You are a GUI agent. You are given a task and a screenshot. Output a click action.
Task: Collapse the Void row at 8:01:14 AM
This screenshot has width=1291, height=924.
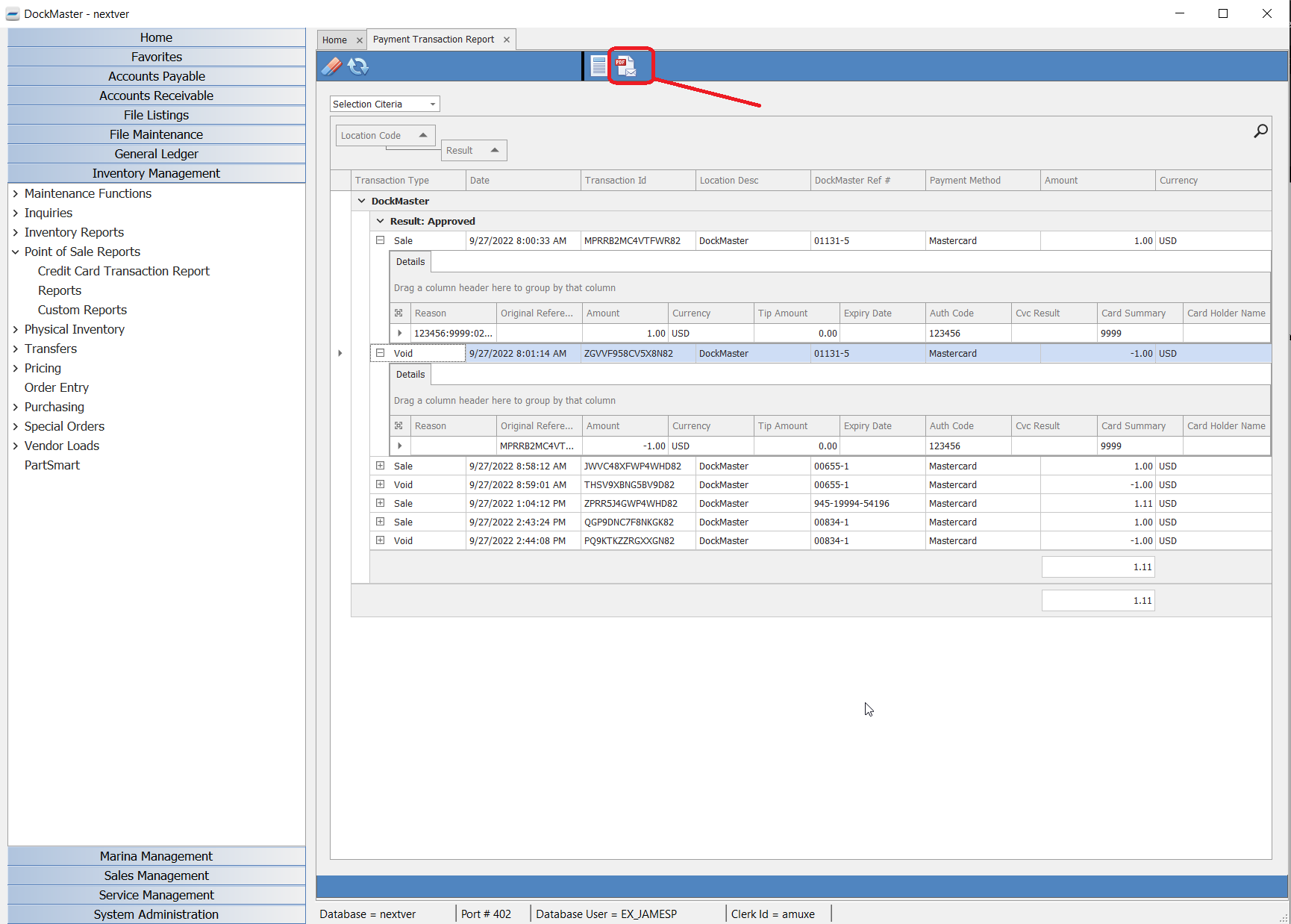pos(380,353)
